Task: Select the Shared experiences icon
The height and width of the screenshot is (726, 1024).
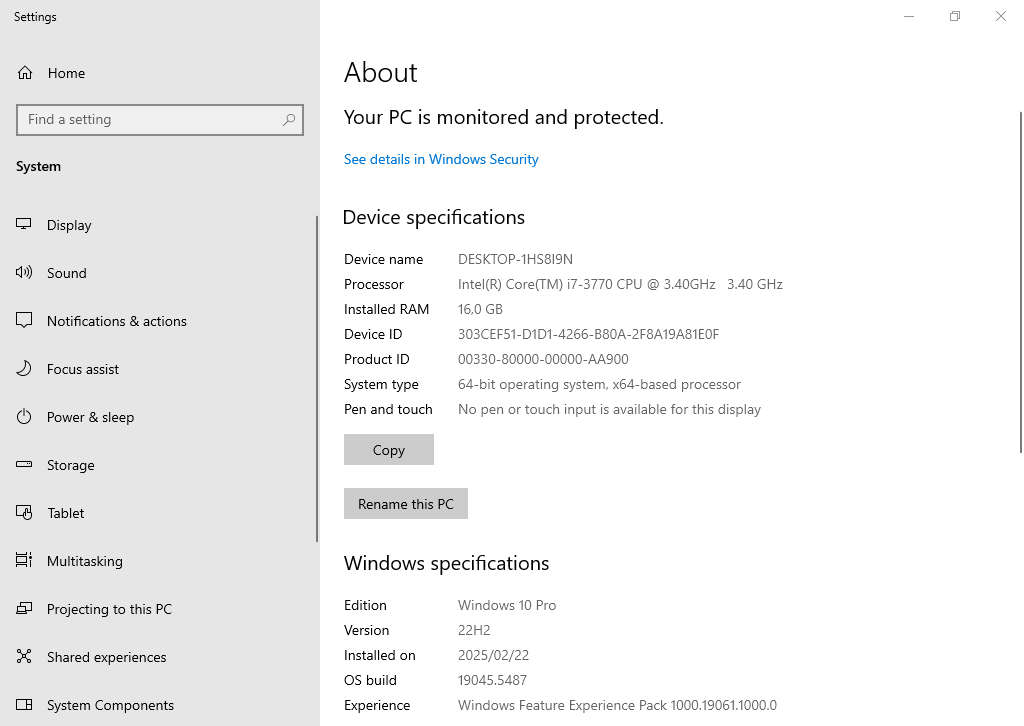Action: [x=22, y=657]
